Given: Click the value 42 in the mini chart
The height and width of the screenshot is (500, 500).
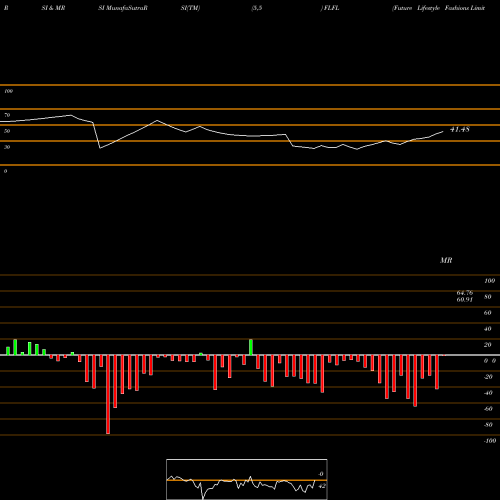Looking at the screenshot, I should pyautogui.click(x=321, y=486).
